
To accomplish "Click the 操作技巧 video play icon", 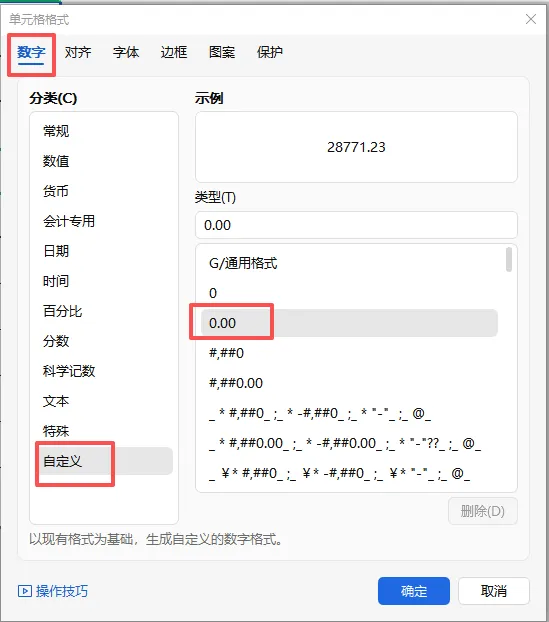I will coord(25,591).
